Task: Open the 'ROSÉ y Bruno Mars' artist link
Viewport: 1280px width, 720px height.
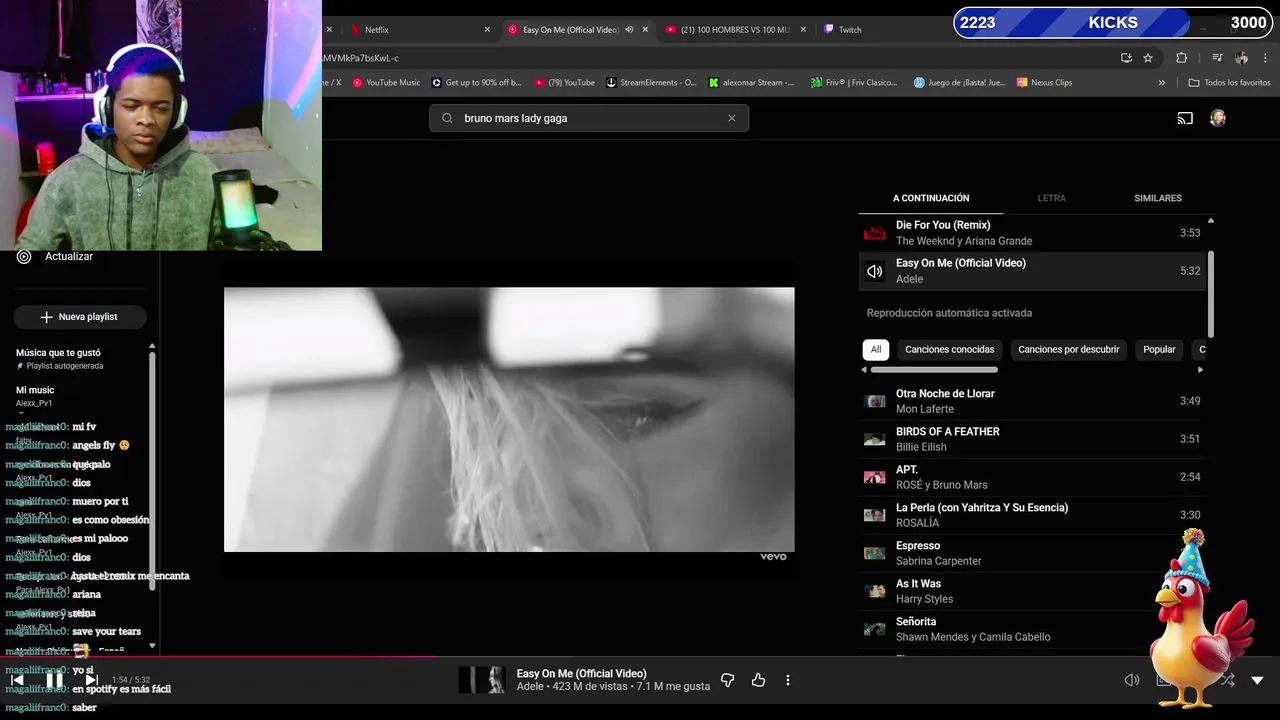Action: click(x=942, y=485)
